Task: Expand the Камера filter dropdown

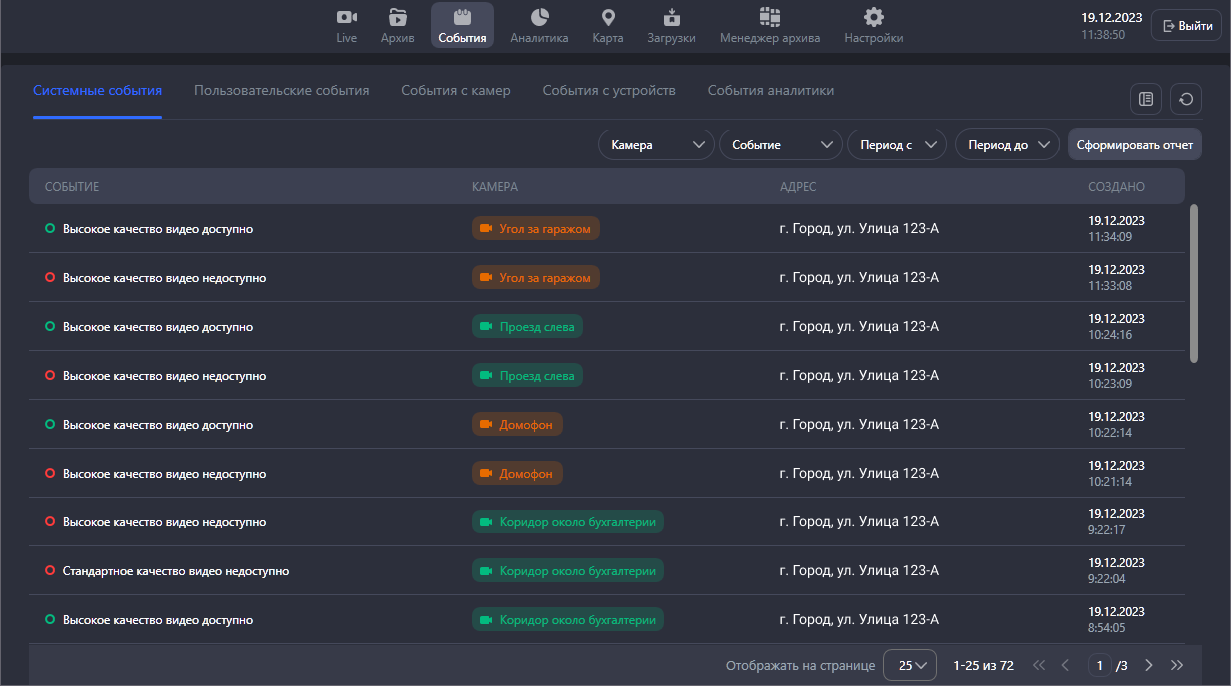Action: [x=655, y=145]
